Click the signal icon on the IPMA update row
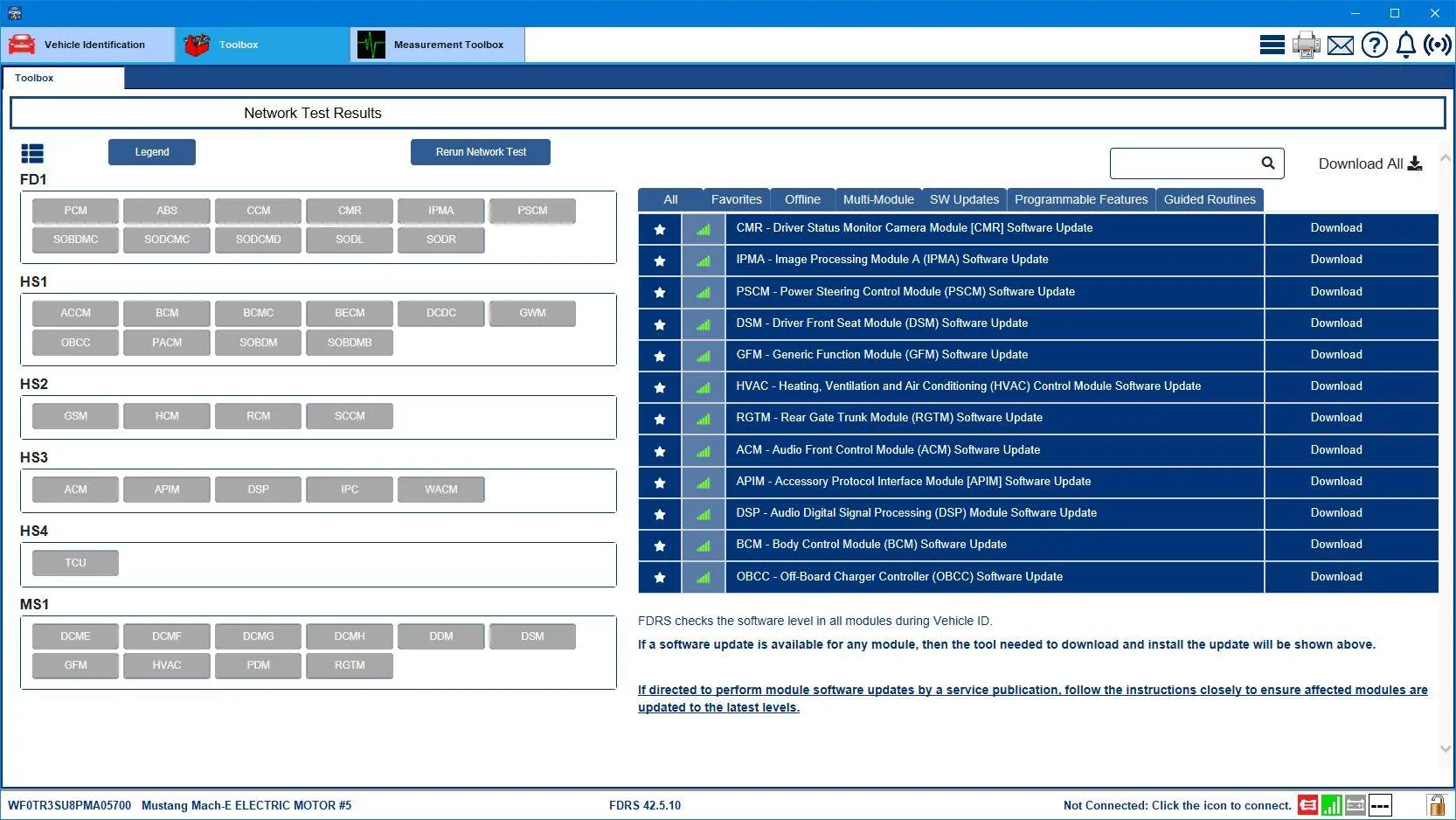The width and height of the screenshot is (1456, 820). click(704, 261)
